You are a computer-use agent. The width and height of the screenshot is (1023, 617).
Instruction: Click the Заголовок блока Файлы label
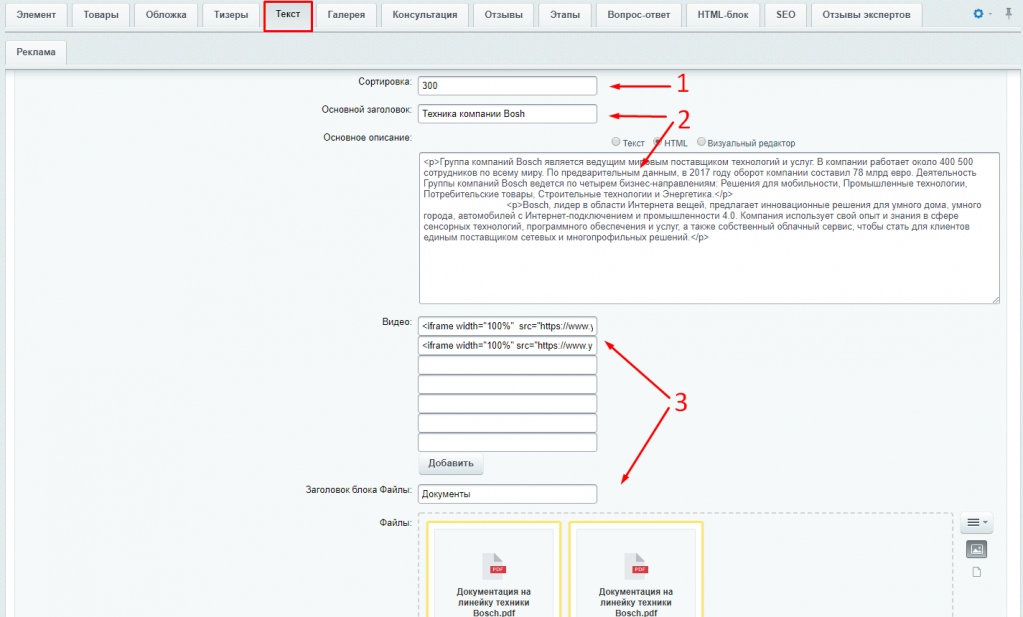click(359, 489)
